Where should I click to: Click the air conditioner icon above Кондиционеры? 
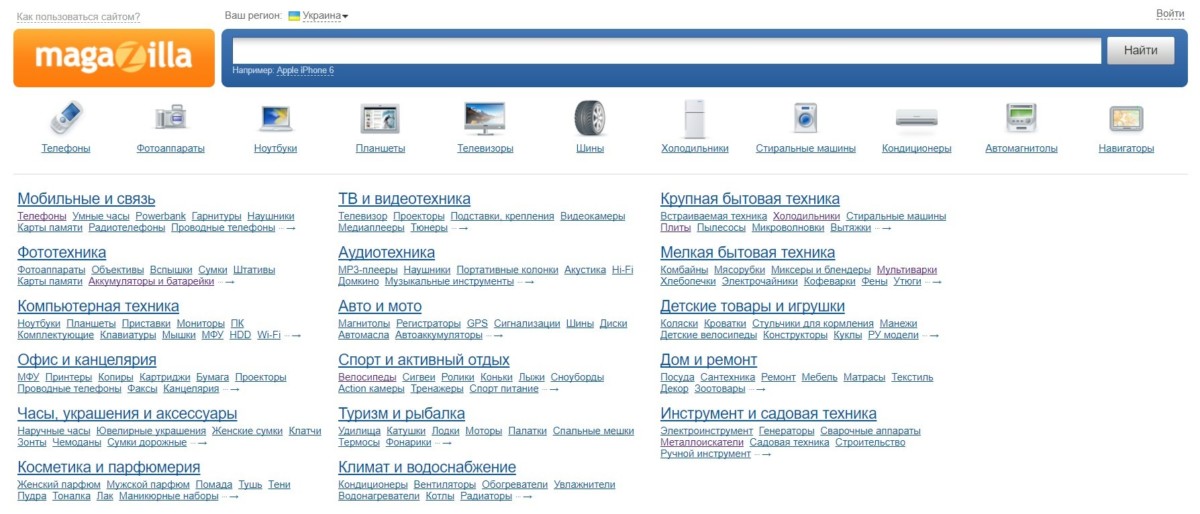coord(916,119)
